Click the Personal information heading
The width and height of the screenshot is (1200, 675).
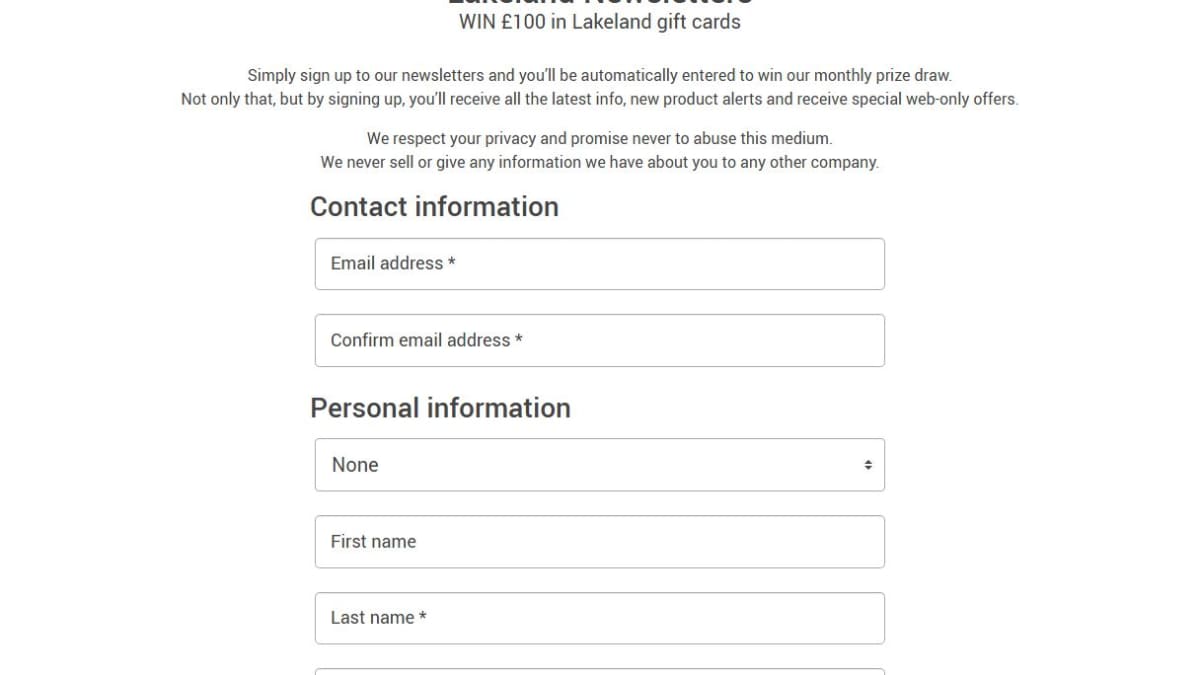[440, 408]
